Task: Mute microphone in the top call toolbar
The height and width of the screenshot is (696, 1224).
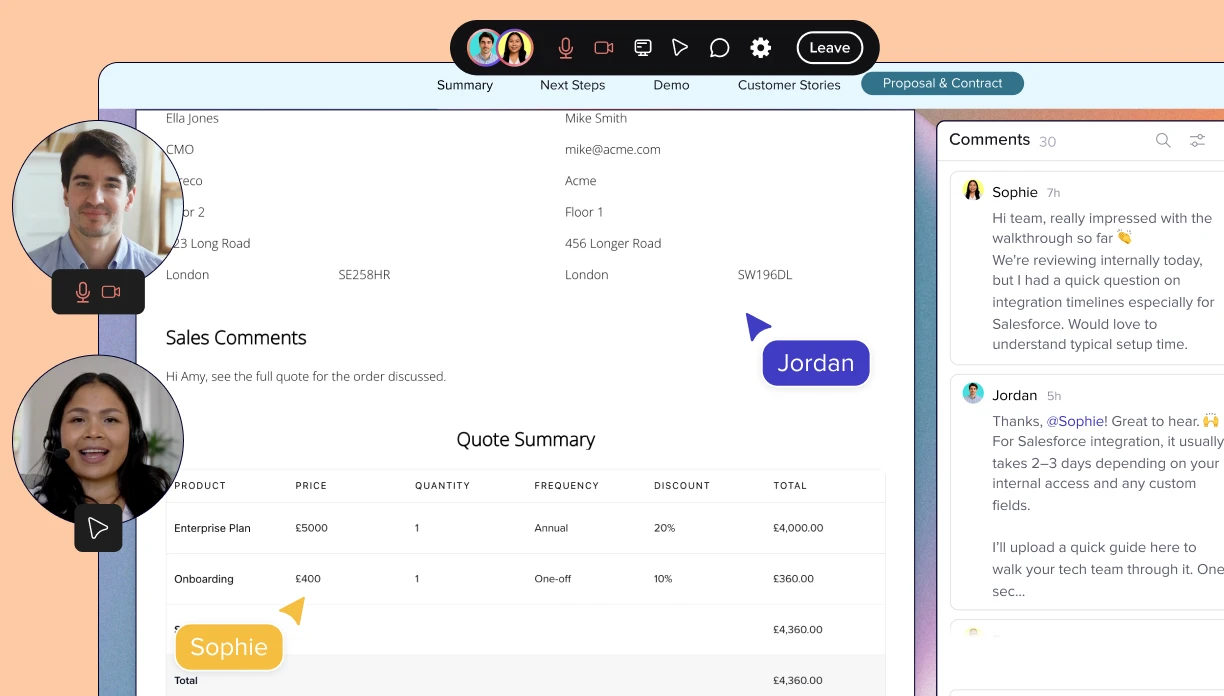Action: click(x=566, y=47)
